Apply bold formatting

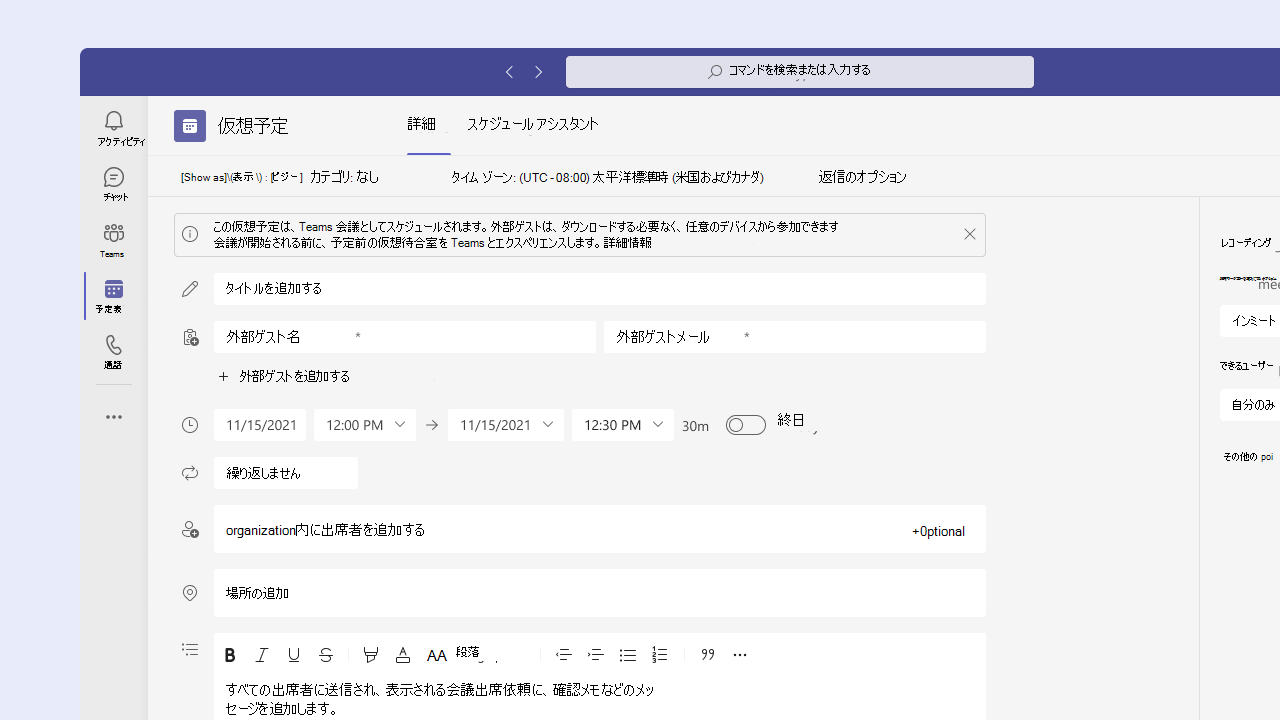click(230, 655)
